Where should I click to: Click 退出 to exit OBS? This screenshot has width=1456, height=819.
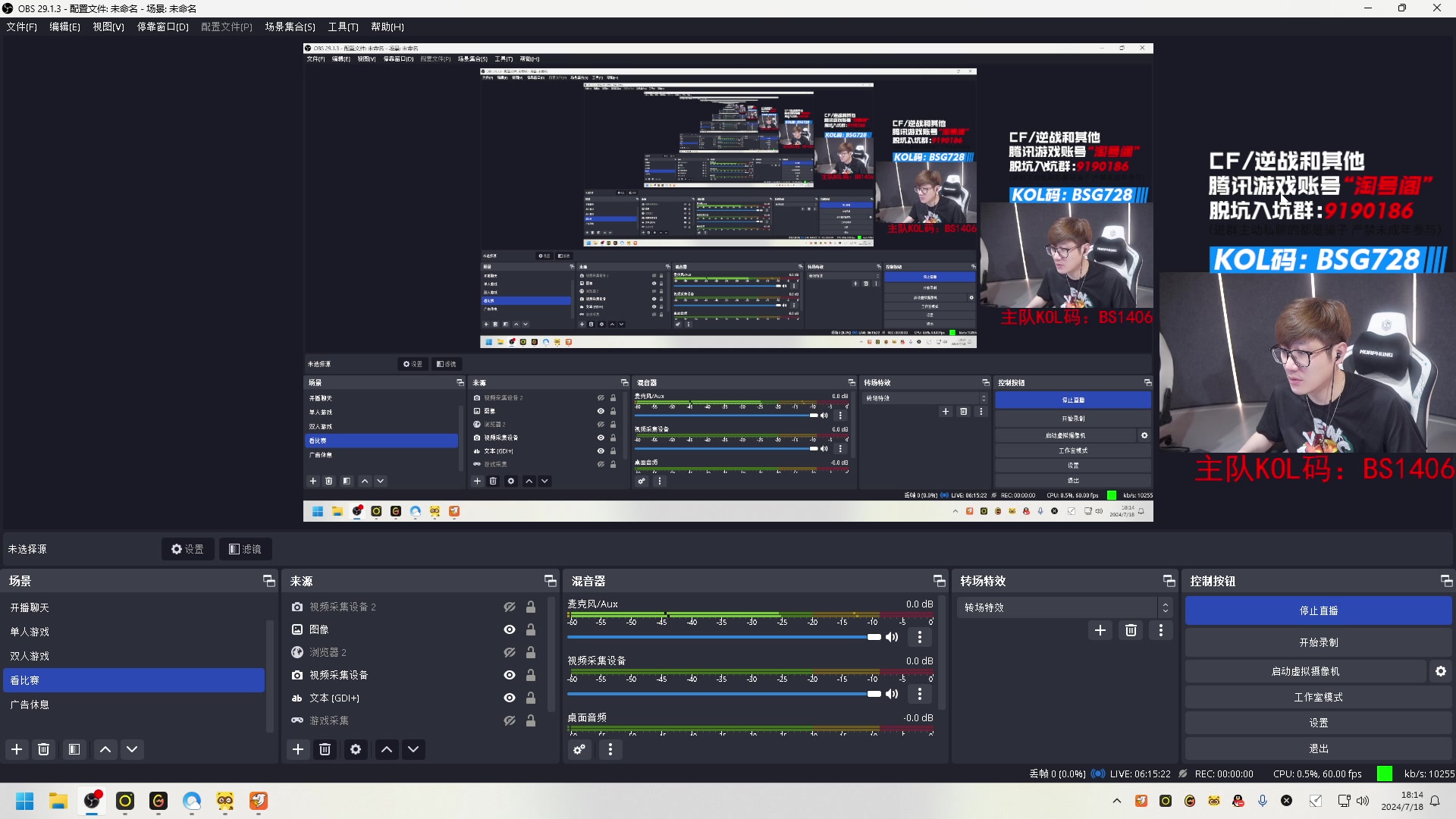1318,748
